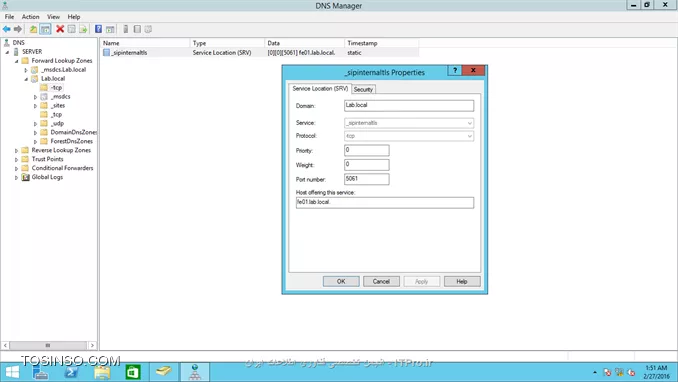This screenshot has height=382, width=678.
Task: Expand the _msdcs.Lab.local zone
Action: [26, 70]
